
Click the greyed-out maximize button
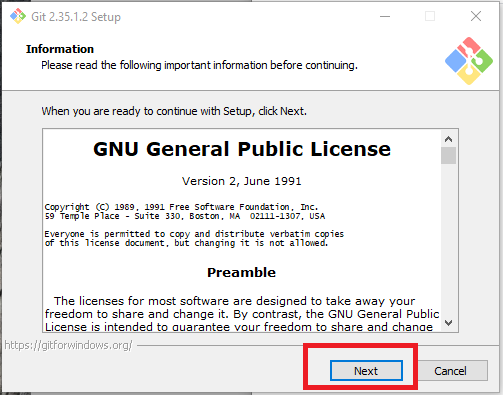click(430, 16)
